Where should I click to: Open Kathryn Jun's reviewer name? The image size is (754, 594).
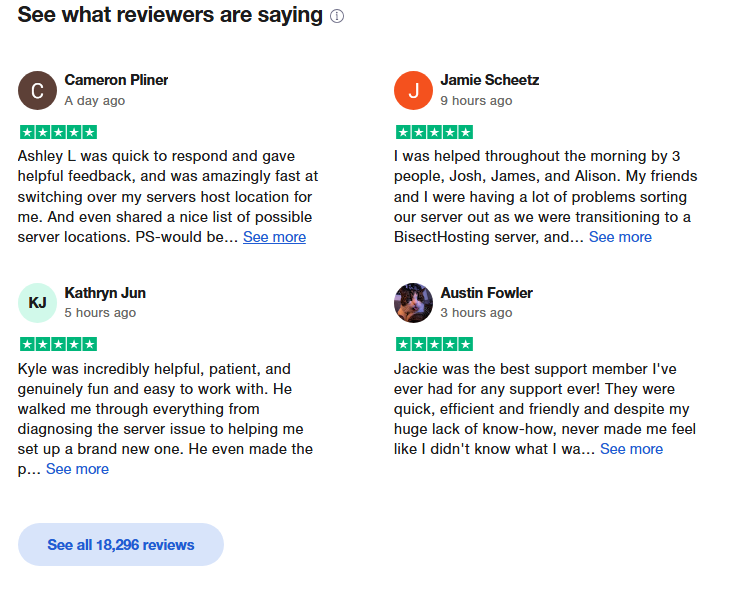105,293
